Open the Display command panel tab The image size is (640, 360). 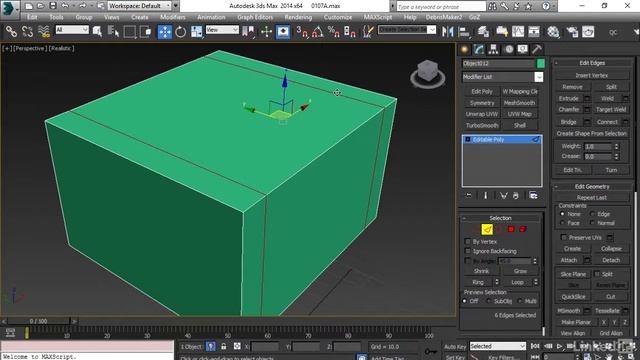(523, 49)
